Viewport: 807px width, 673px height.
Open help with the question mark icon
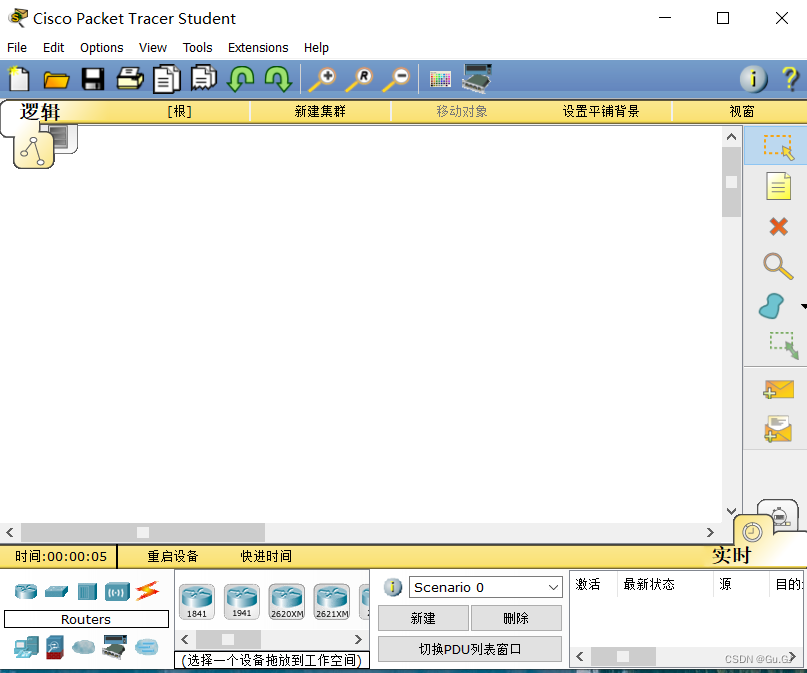pyautogui.click(x=791, y=79)
